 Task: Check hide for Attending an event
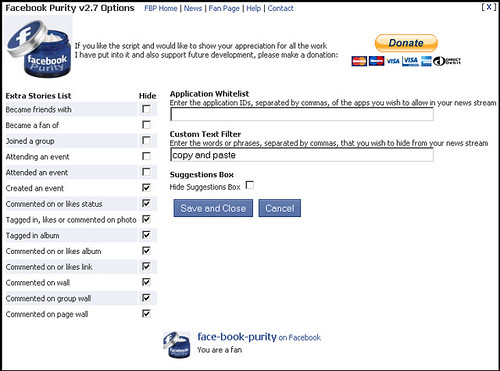click(146, 156)
